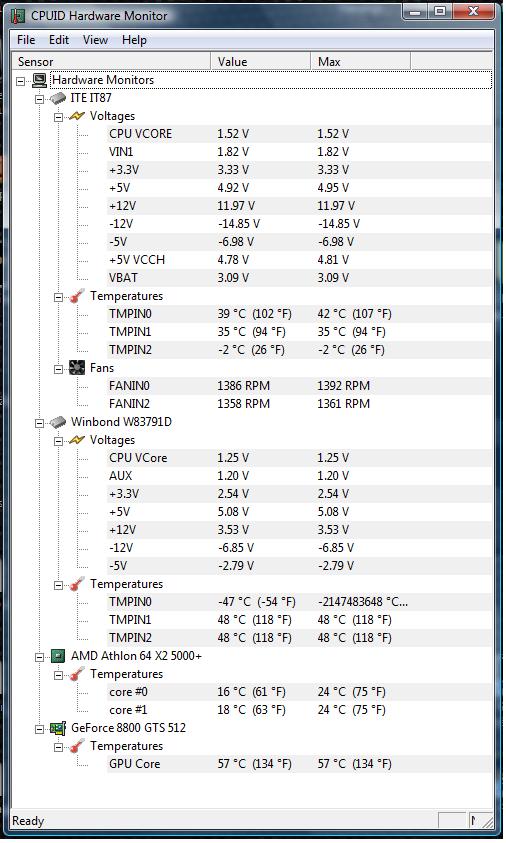Collapse the ITE IT87 Temperatures group
Screen dimensions: 506x843
58,297
